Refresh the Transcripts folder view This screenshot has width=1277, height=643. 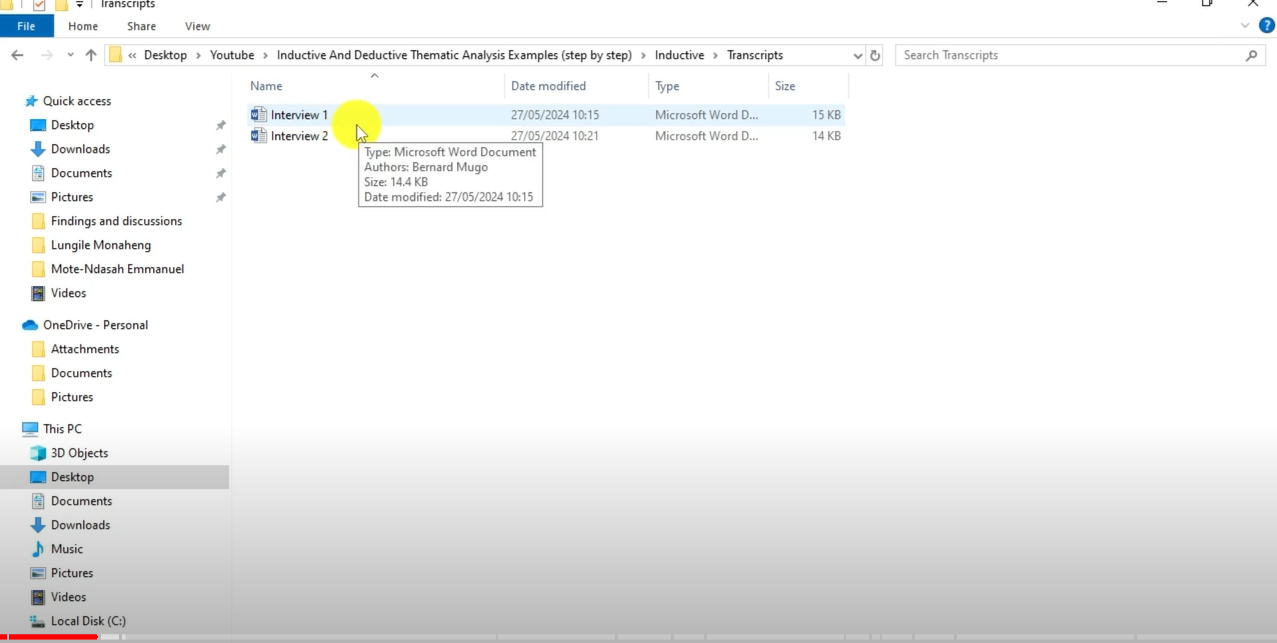(x=875, y=55)
